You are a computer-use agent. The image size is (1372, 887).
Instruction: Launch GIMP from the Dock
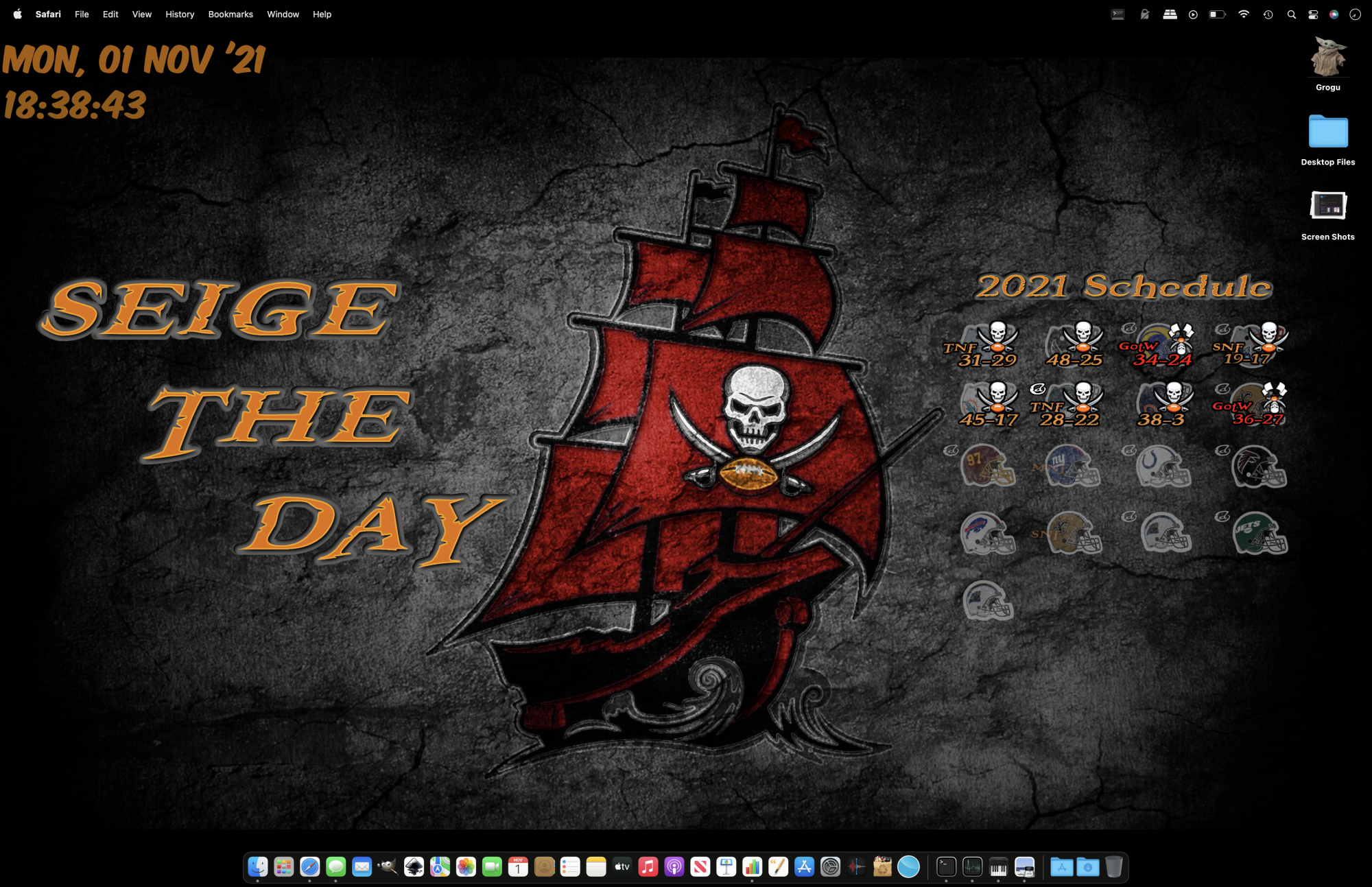[x=388, y=866]
